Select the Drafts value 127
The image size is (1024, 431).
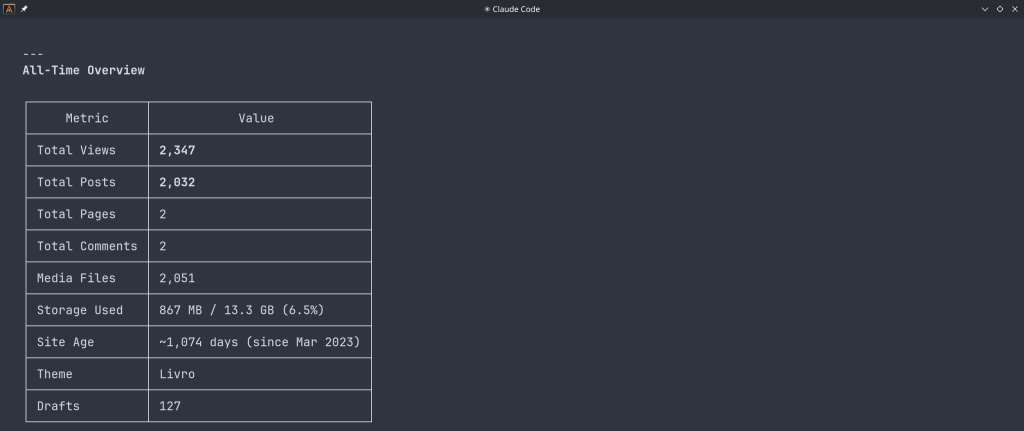pyautogui.click(x=170, y=406)
